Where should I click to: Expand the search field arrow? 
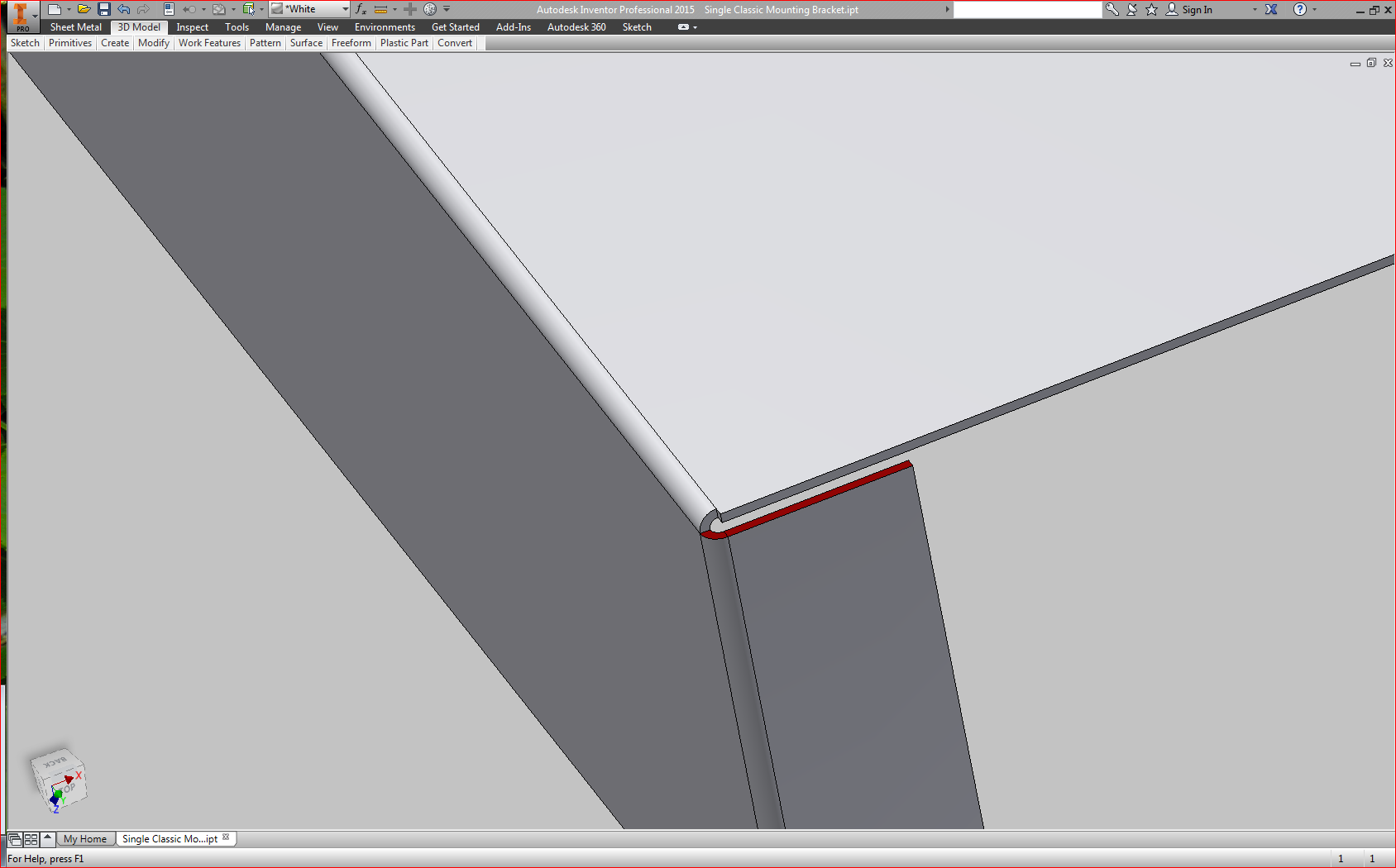pyautogui.click(x=948, y=9)
